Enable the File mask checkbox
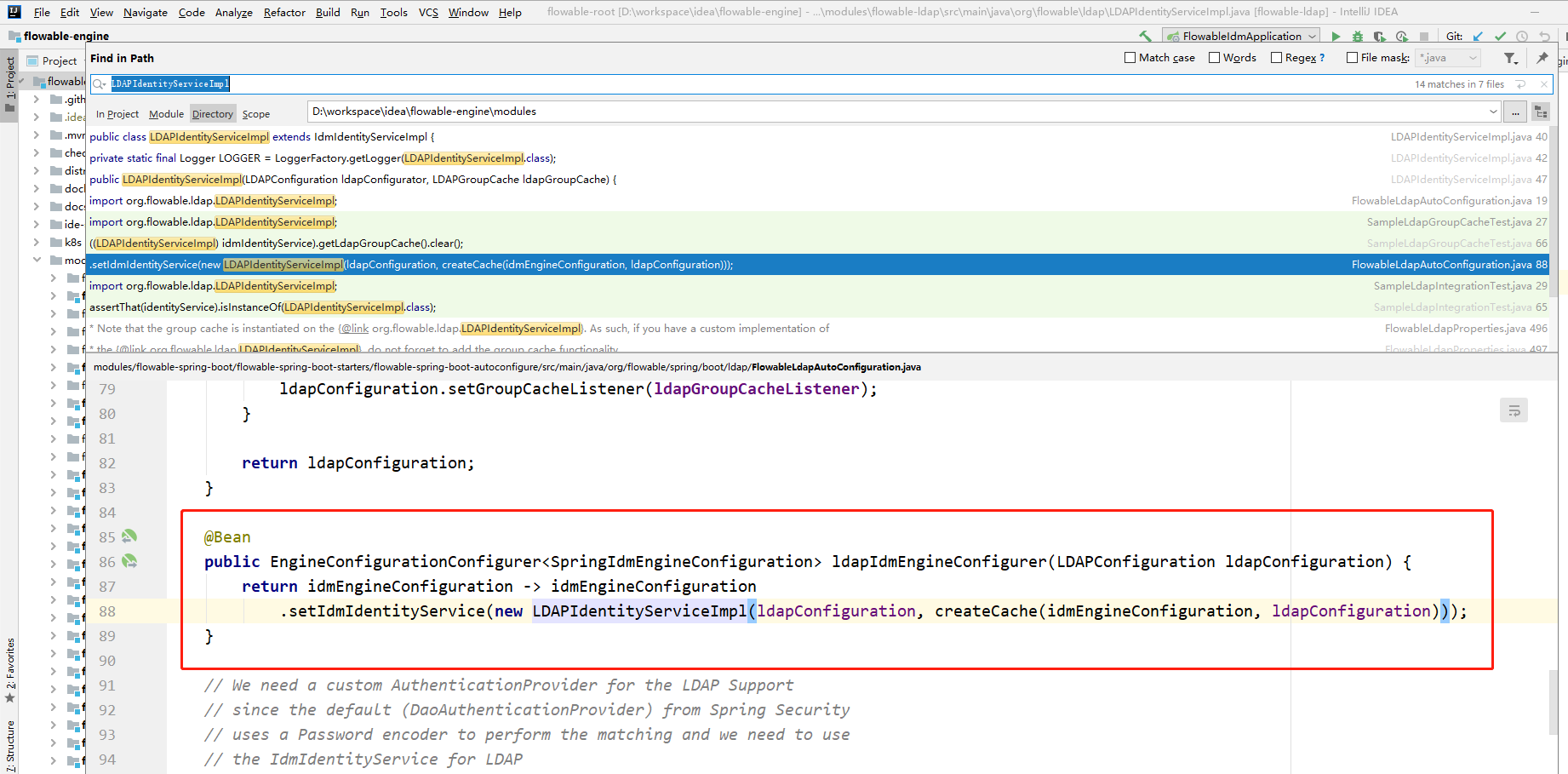This screenshot has height=774, width=1568. pos(1352,58)
